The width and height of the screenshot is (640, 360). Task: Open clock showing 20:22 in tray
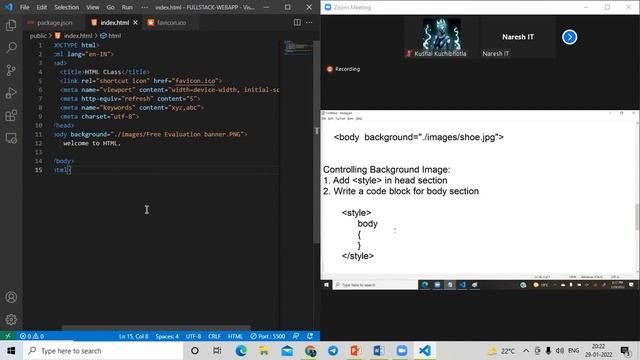click(598, 351)
